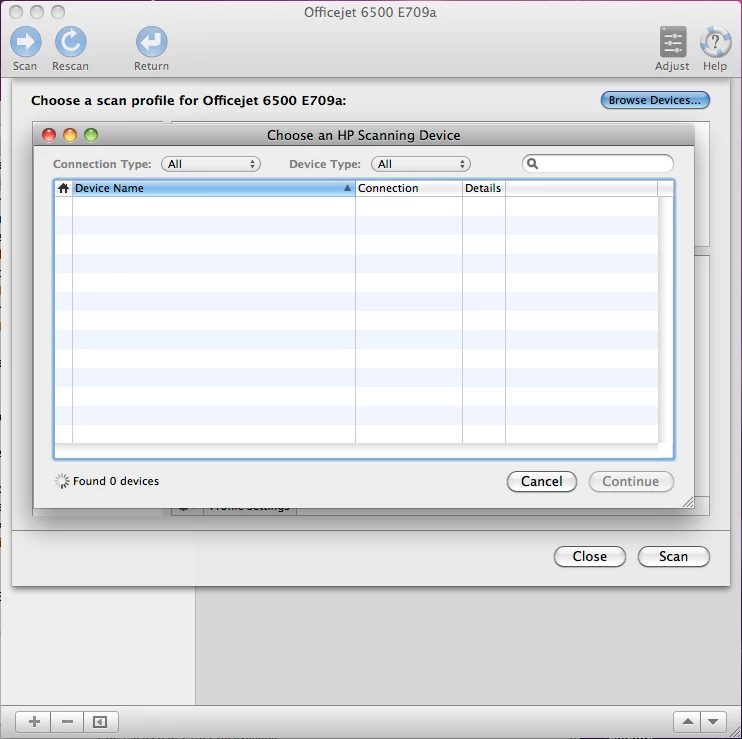Viewport: 742px width, 739px height.
Task: Sort by Device Name column
Action: (x=213, y=188)
